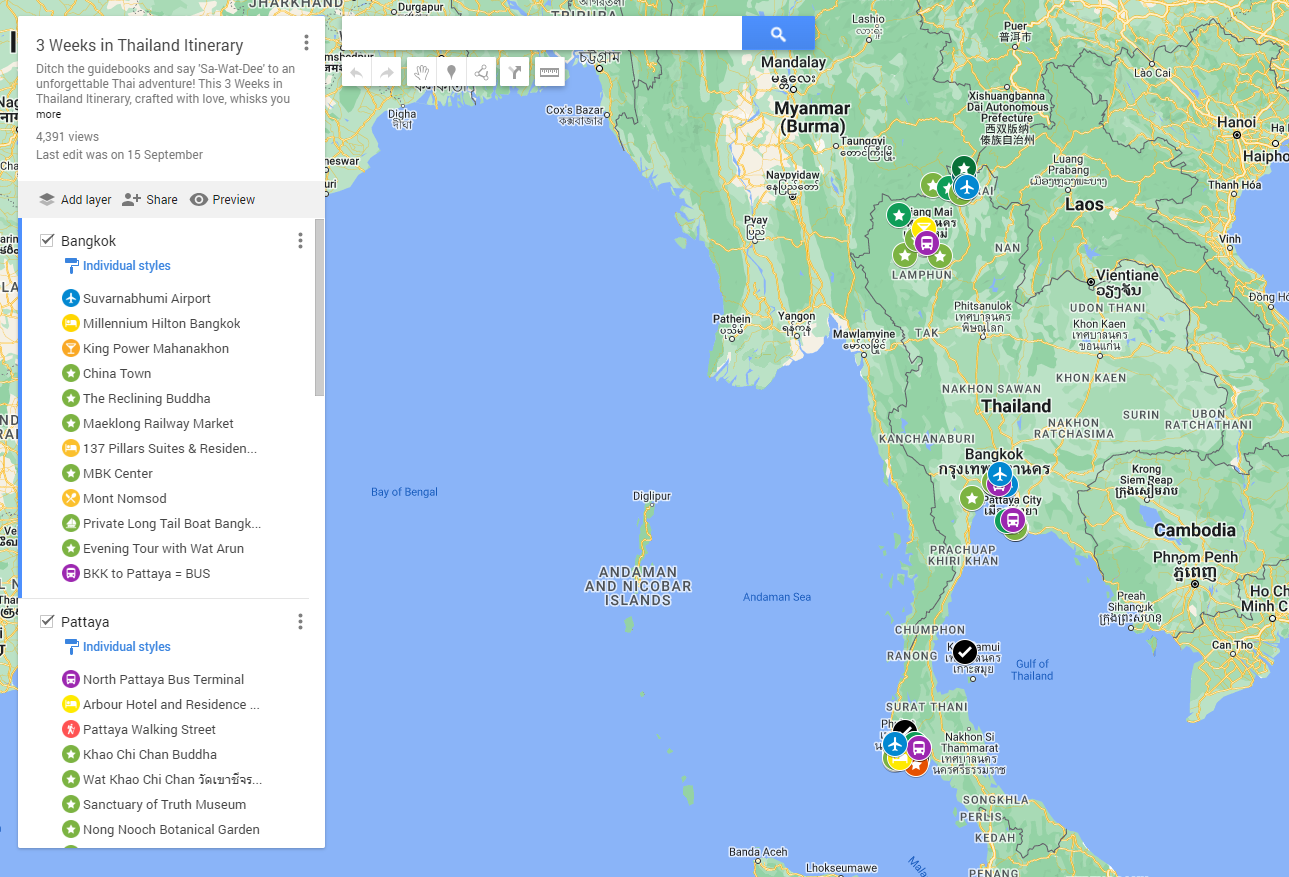Click the redo arrow in toolbar
This screenshot has width=1289, height=877.
[386, 72]
